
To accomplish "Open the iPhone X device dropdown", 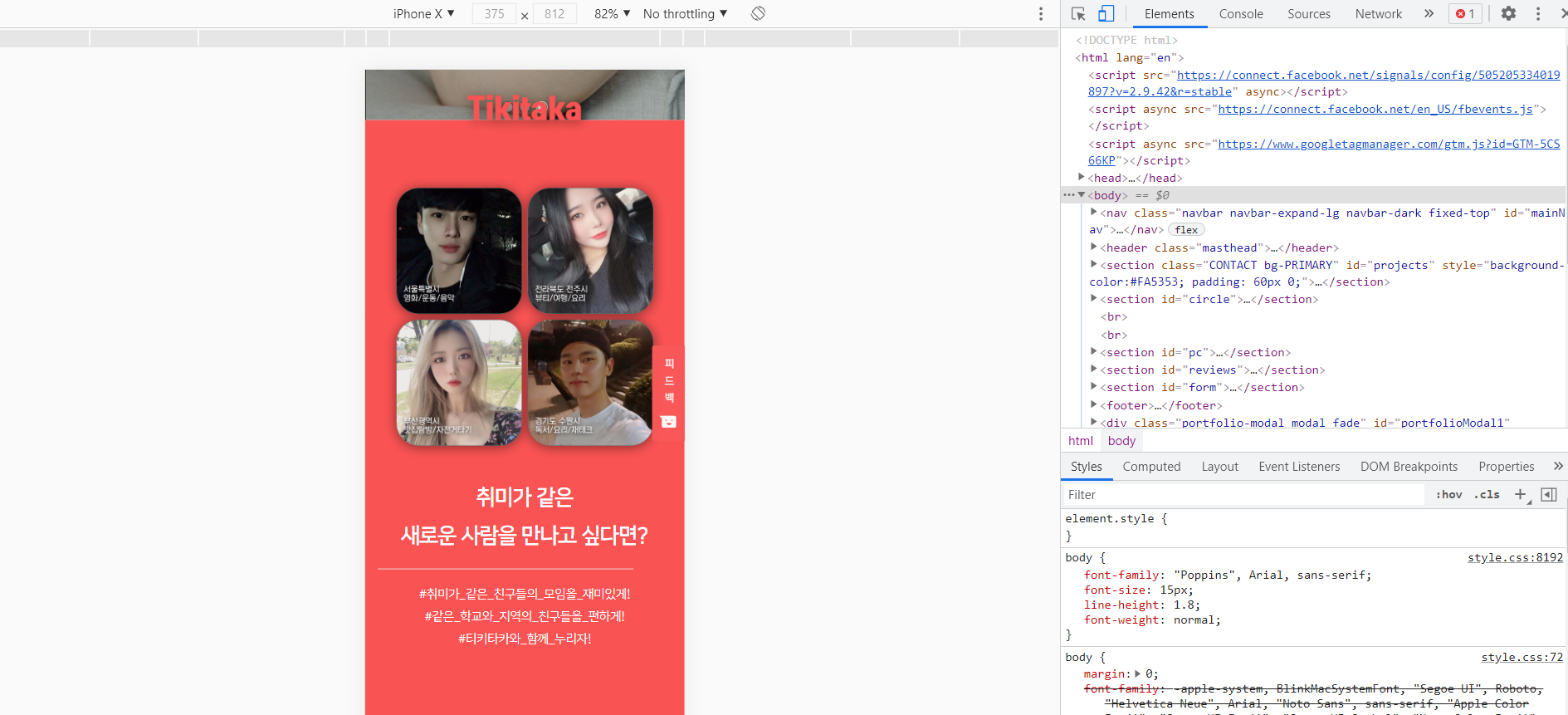I will pos(423,13).
